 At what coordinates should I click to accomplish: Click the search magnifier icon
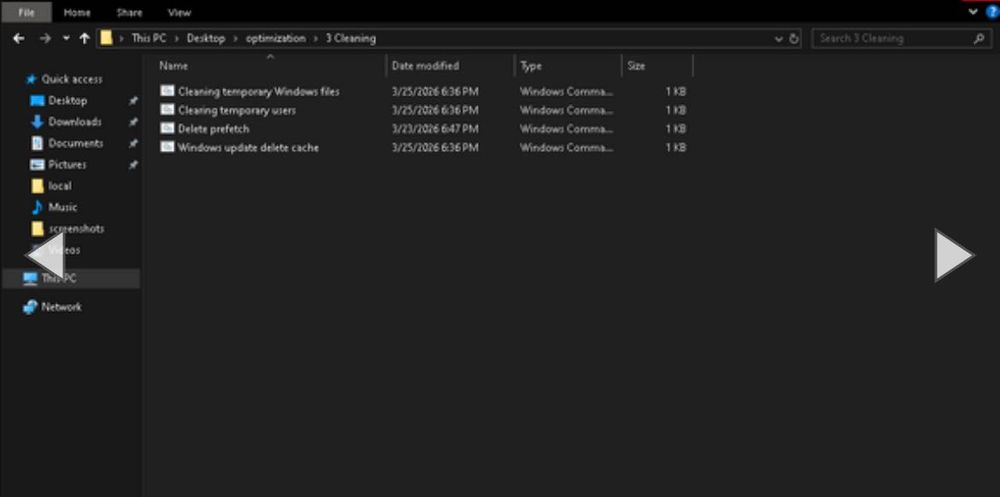[x=979, y=38]
